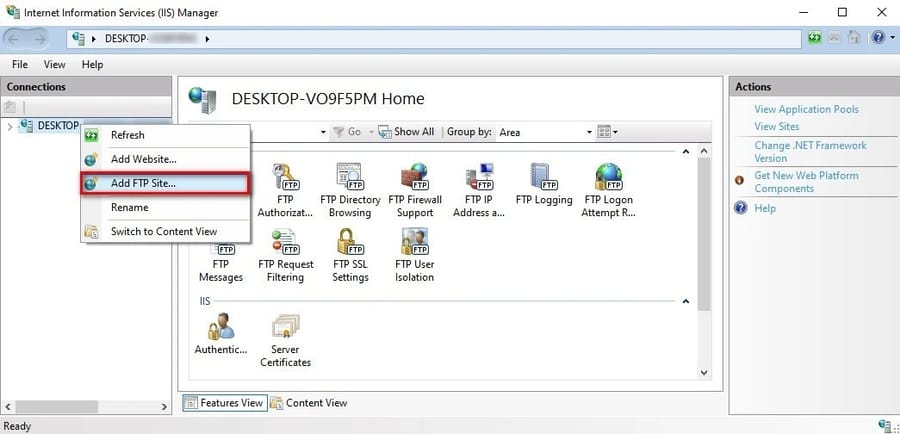Click scroll down arrow in features list
The image size is (900, 434).
[x=704, y=372]
